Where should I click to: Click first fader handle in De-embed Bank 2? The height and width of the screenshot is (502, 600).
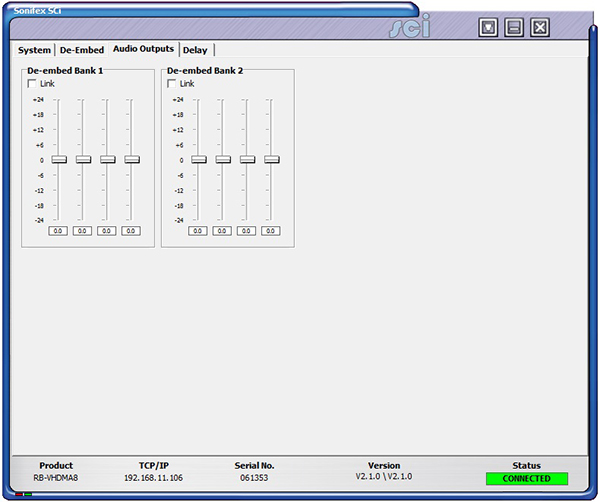click(x=199, y=159)
